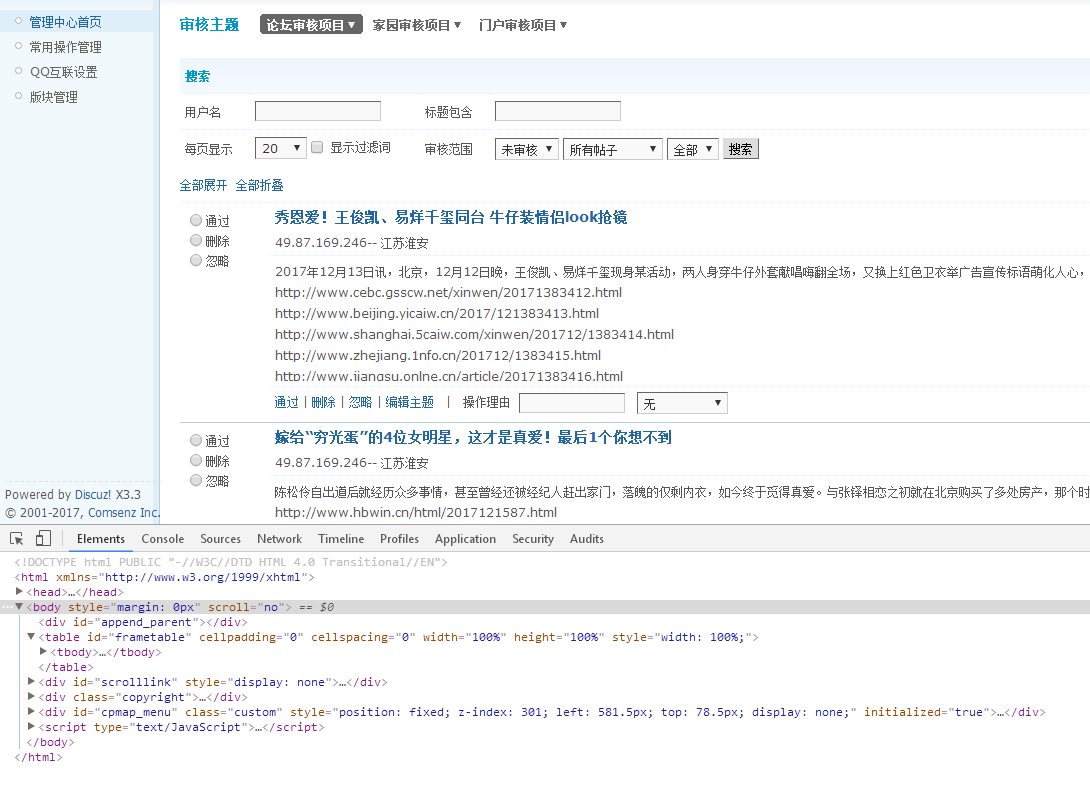Click the 删除 link below the first post
The image size is (1090, 785).
[x=323, y=402]
